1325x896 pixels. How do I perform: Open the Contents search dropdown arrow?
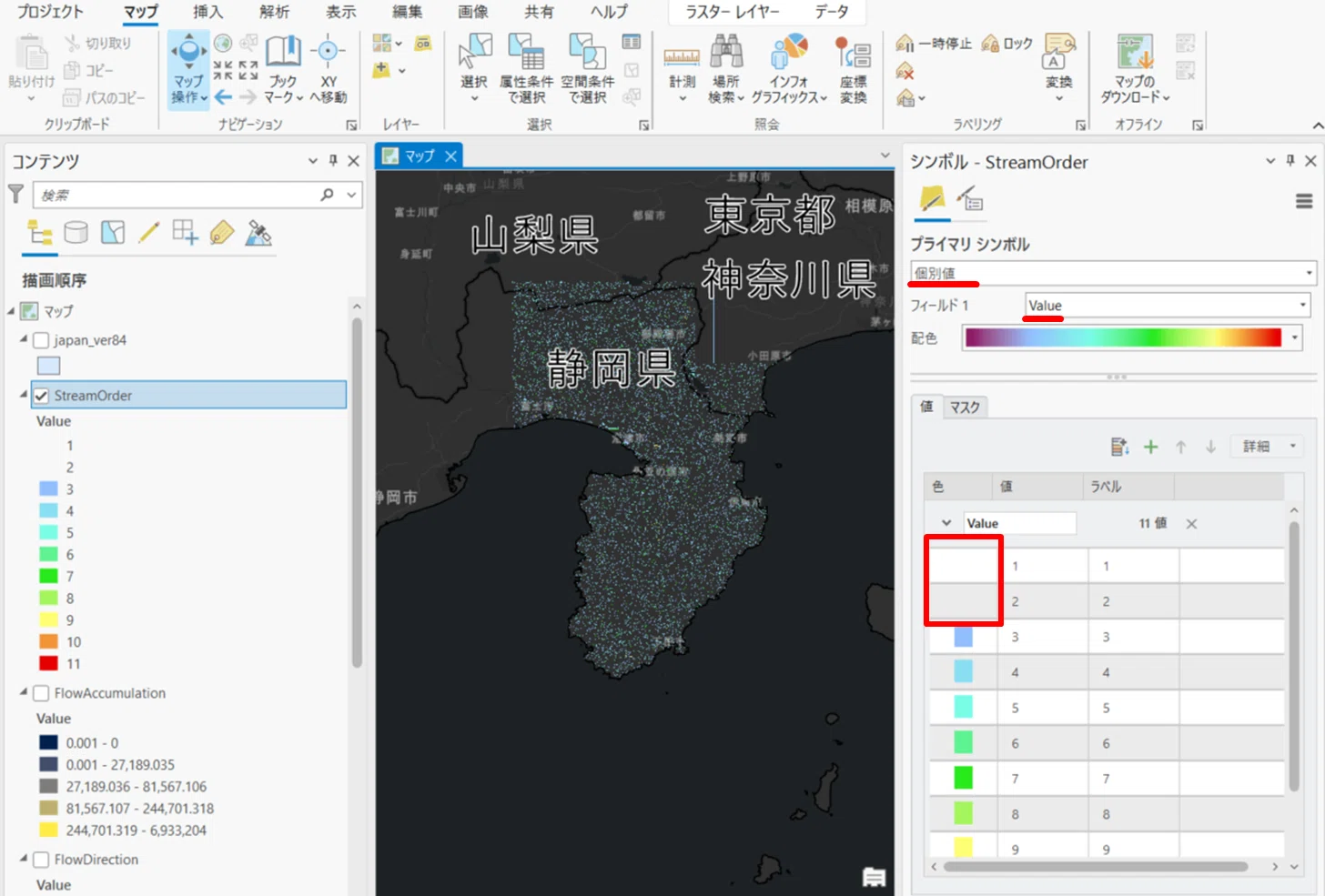click(x=351, y=195)
